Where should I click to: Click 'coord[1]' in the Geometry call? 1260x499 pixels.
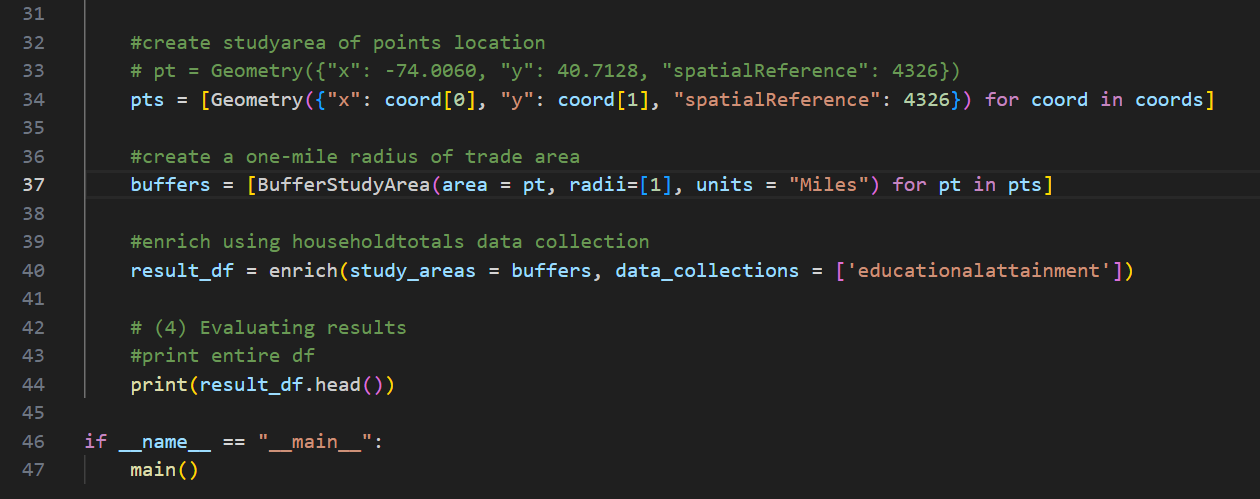pyautogui.click(x=604, y=100)
